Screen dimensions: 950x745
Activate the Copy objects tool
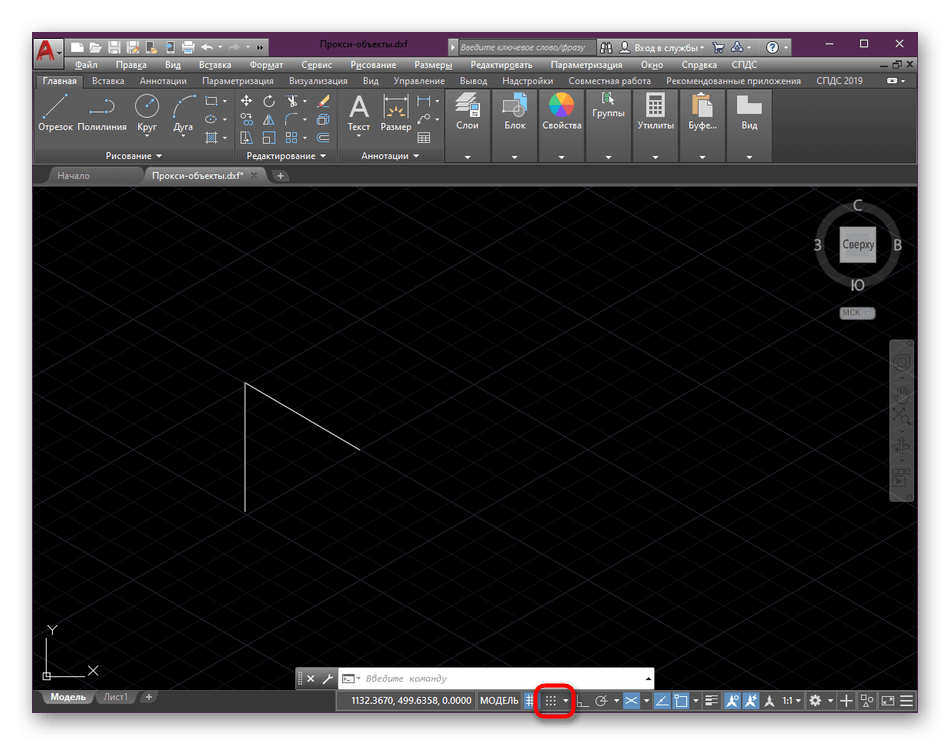click(246, 119)
